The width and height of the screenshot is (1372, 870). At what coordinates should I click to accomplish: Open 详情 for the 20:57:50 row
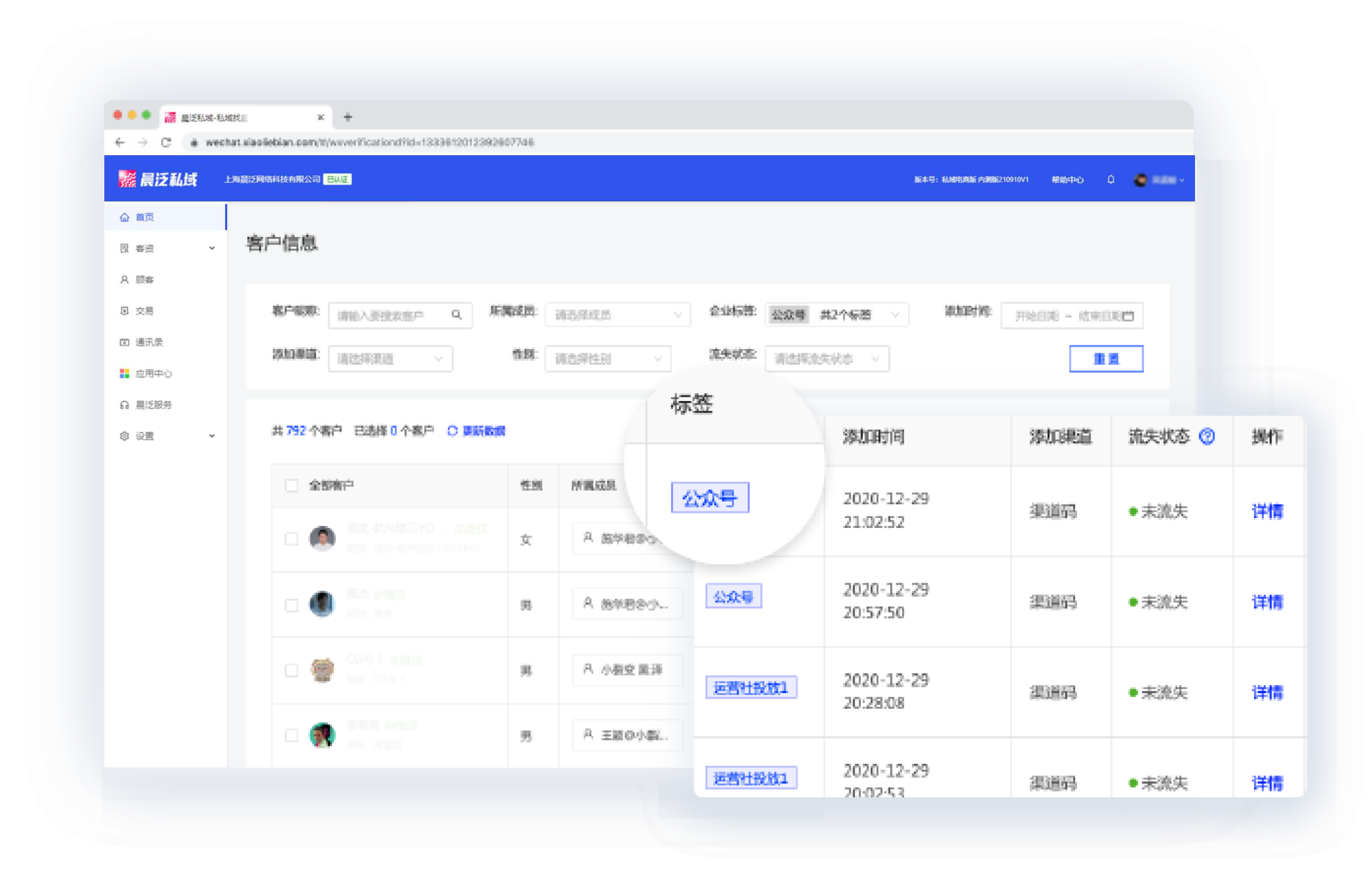[x=1267, y=602]
